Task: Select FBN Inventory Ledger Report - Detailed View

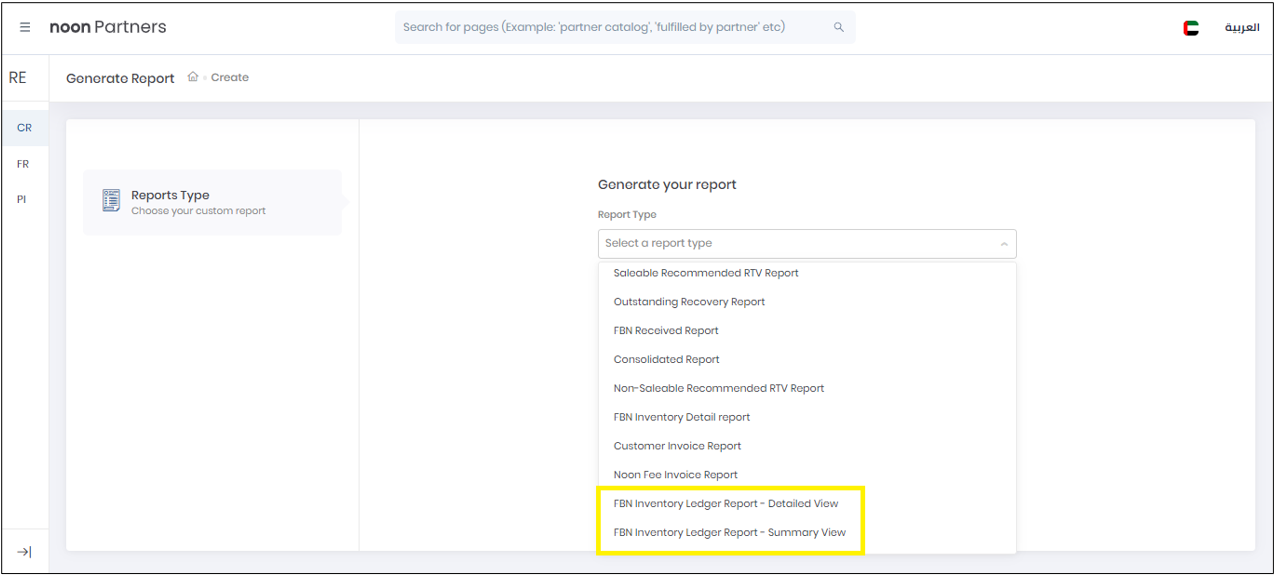Action: click(x=727, y=503)
